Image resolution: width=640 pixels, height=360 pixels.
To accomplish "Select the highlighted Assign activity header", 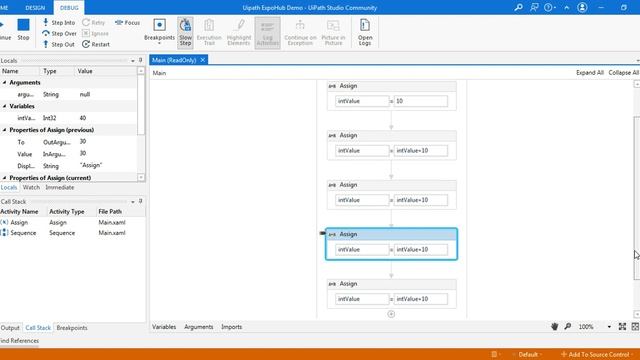I will tap(391, 234).
